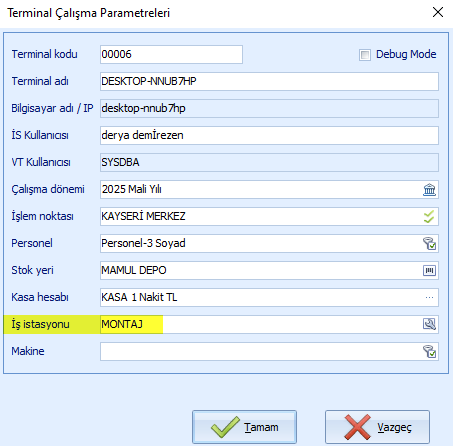Click MONTAJ text in İş istasyonu field
Image resolution: width=453 pixels, height=446 pixels.
122,324
